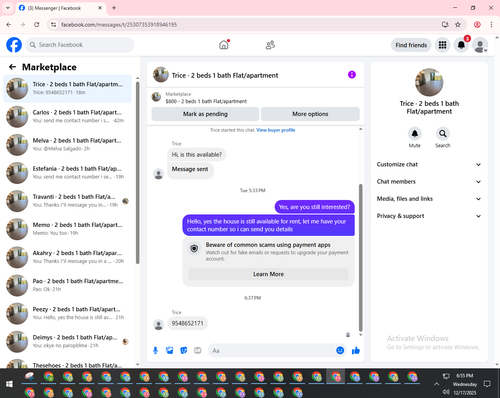Open the Travanti conversation

[x=68, y=201]
